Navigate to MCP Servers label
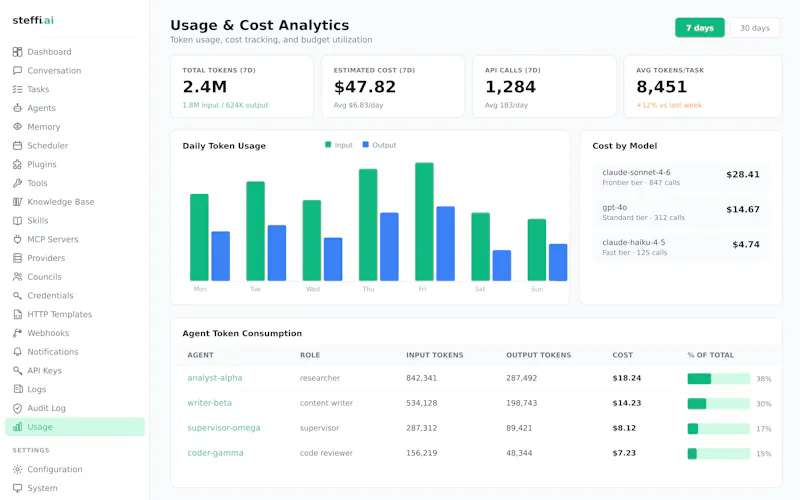This screenshot has width=800, height=500. [53, 239]
